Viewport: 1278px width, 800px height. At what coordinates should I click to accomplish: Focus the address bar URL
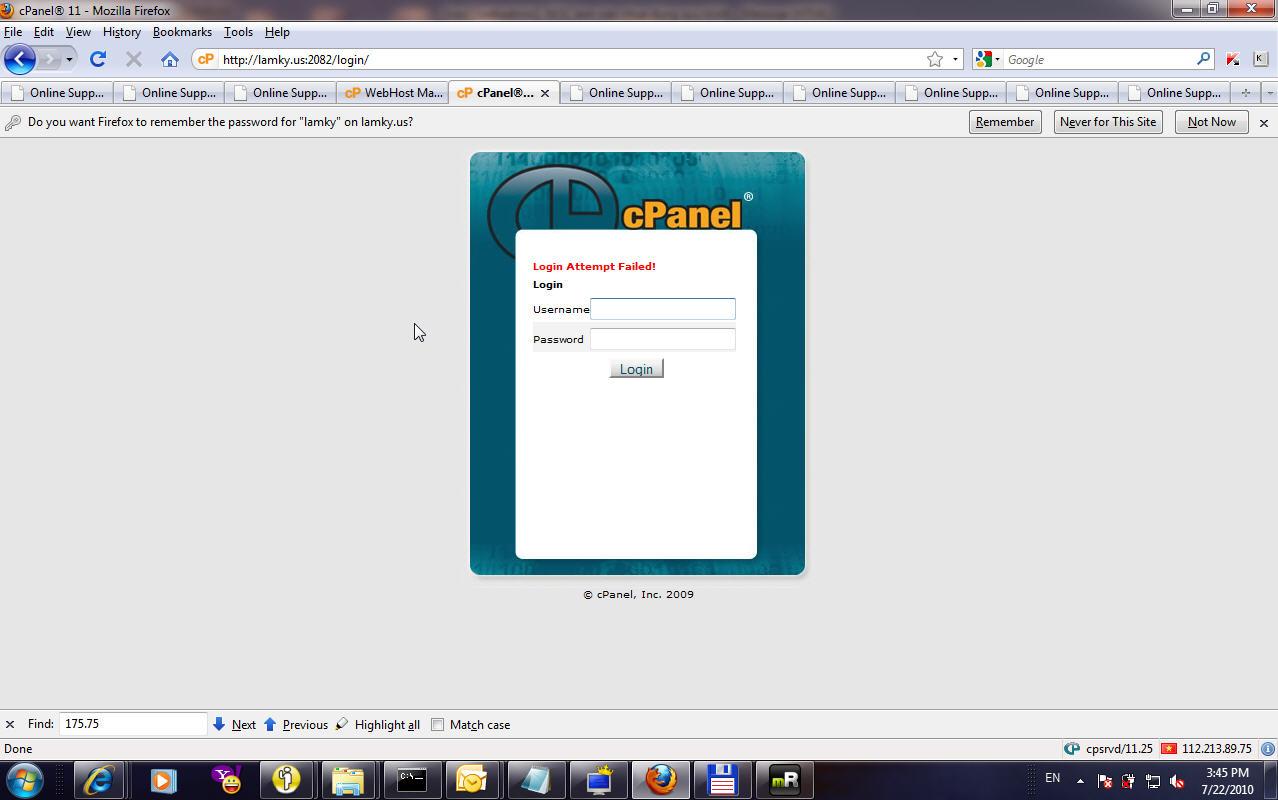[x=570, y=59]
